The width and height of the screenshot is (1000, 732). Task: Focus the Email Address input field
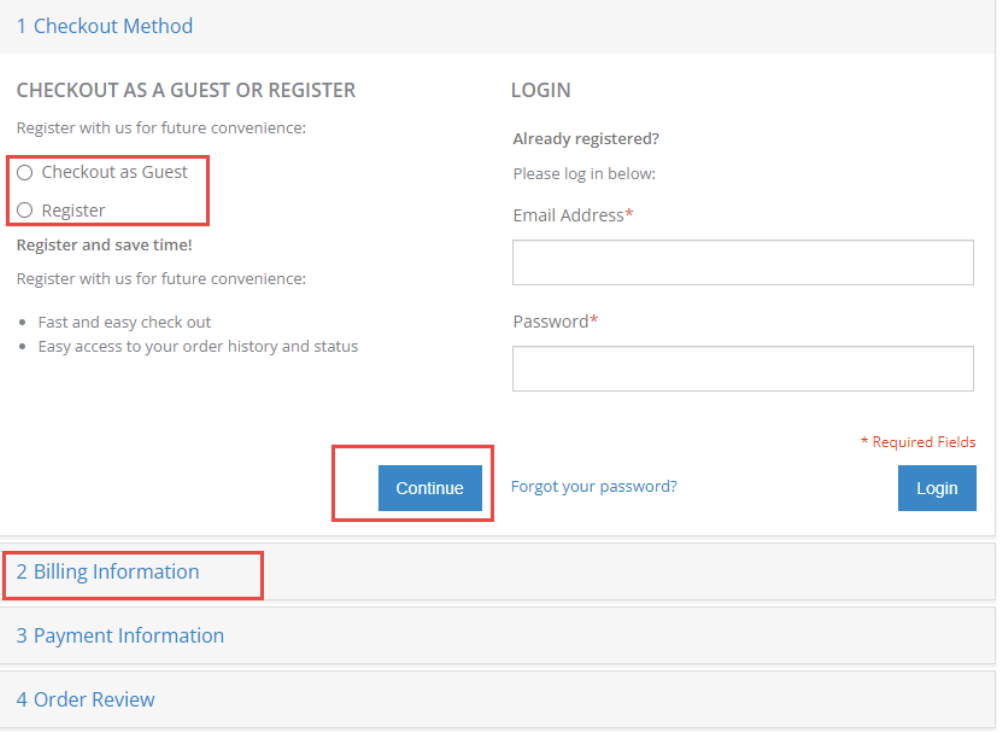pyautogui.click(x=742, y=262)
